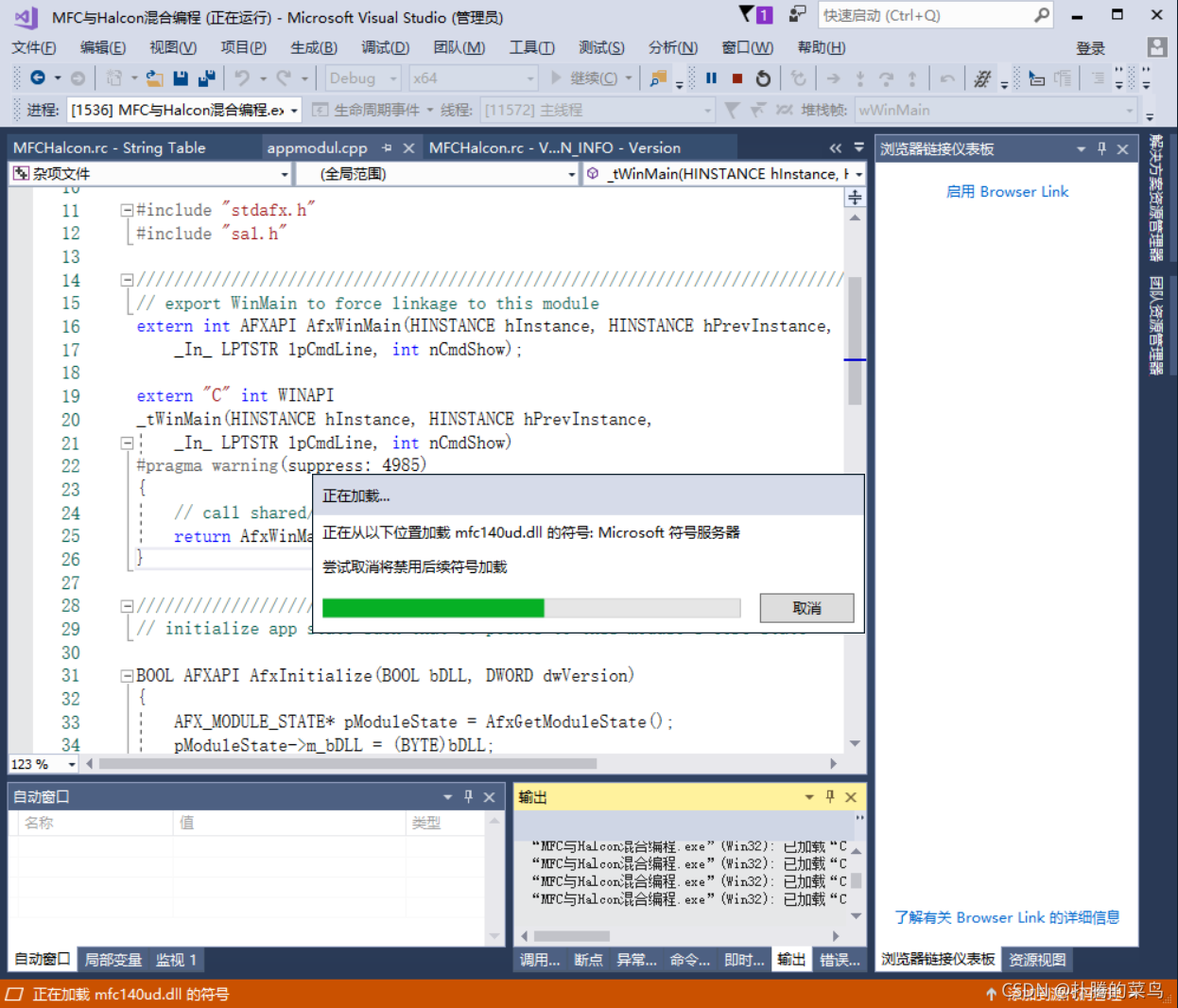Viewport: 1178px width, 1008px height.
Task: Click the 启用 Browser Link link
Action: tap(1007, 192)
